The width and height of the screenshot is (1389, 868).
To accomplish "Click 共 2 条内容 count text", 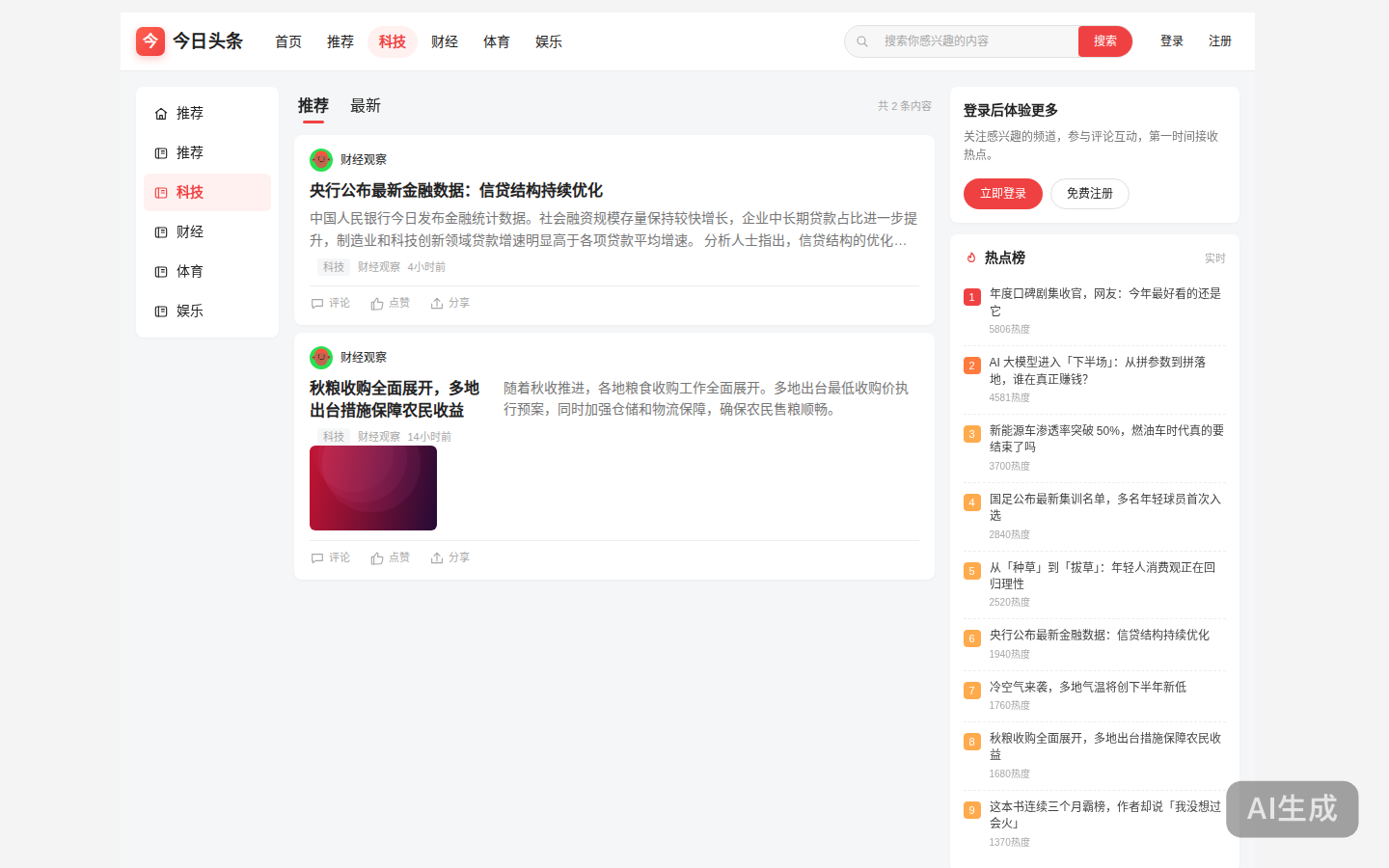I will (905, 106).
